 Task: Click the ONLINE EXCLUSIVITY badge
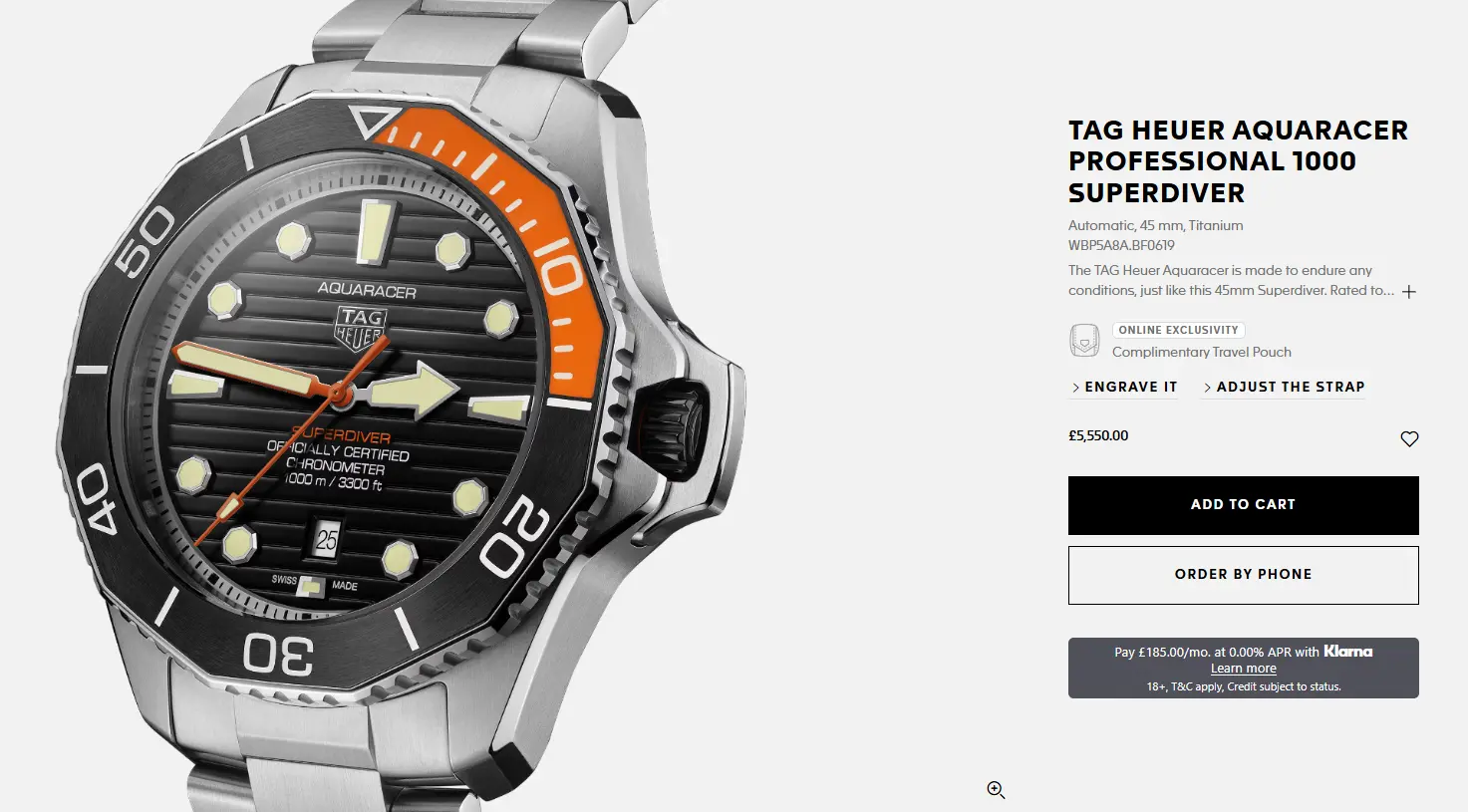click(x=1178, y=330)
